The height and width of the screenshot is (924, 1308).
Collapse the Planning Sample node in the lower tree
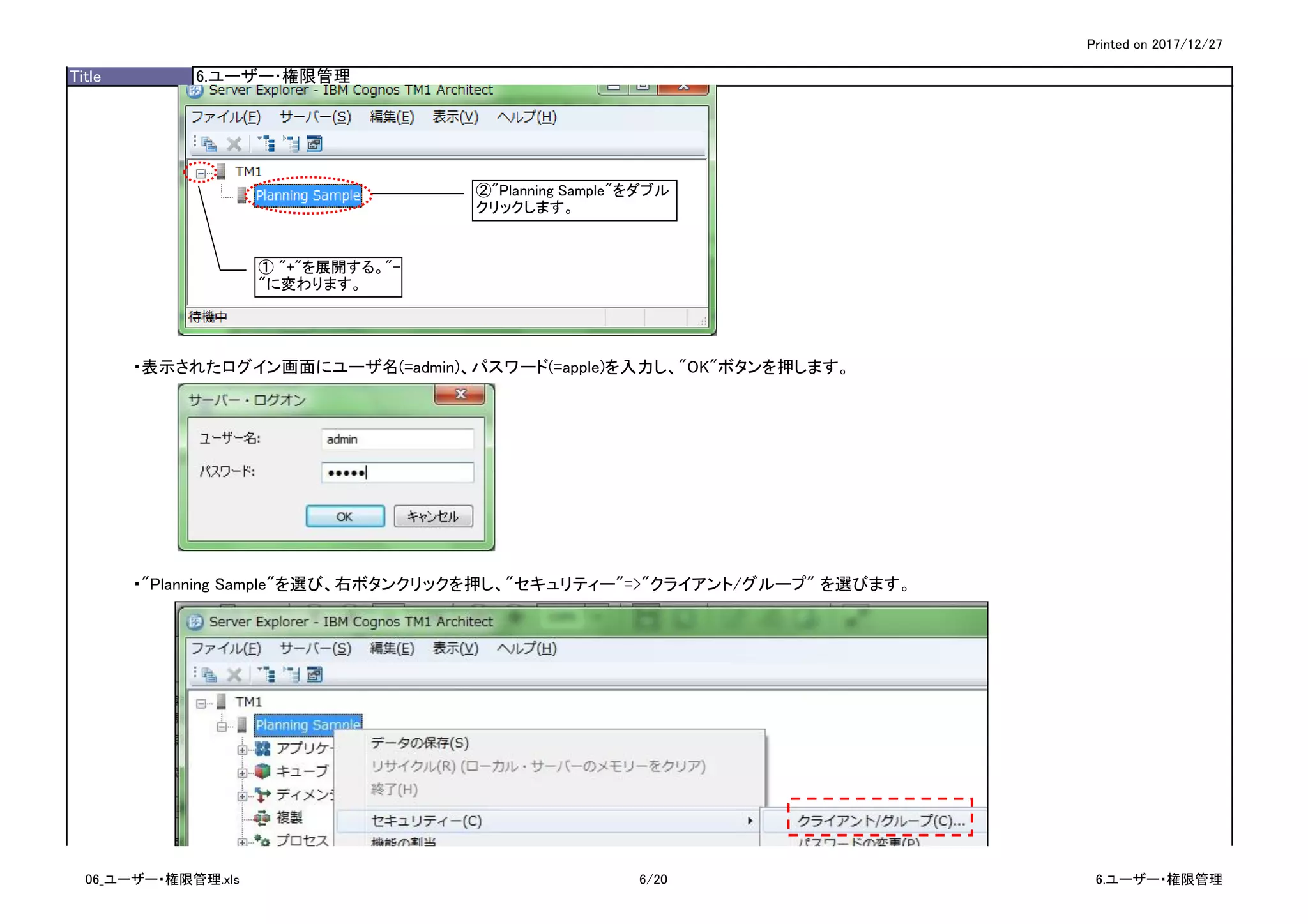(222, 726)
